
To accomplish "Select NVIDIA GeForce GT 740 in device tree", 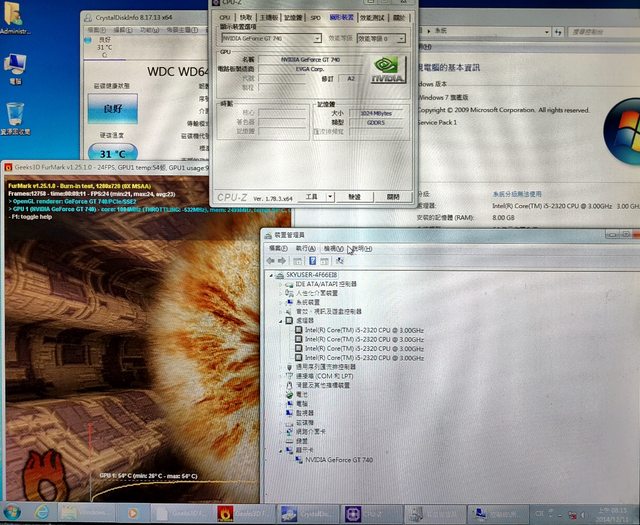I will (x=339, y=458).
